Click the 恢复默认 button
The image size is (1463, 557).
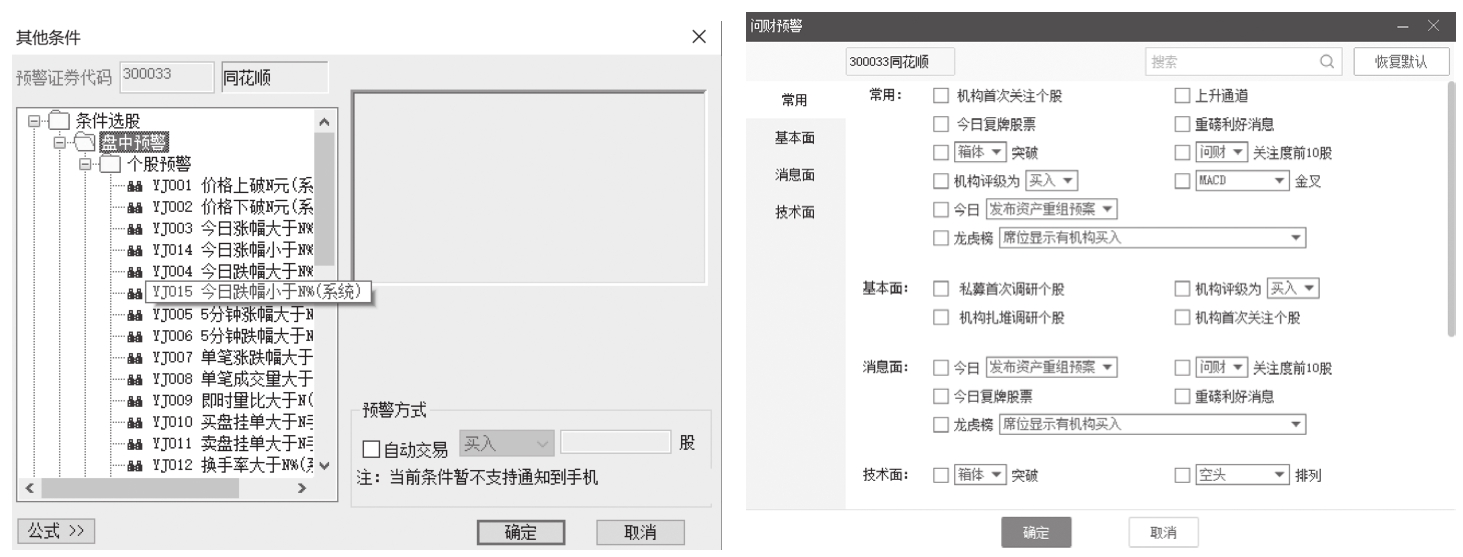(x=1402, y=61)
